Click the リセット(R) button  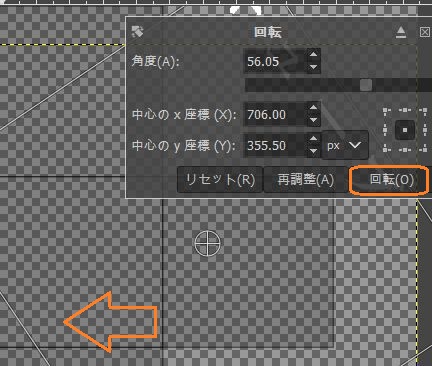(220, 180)
